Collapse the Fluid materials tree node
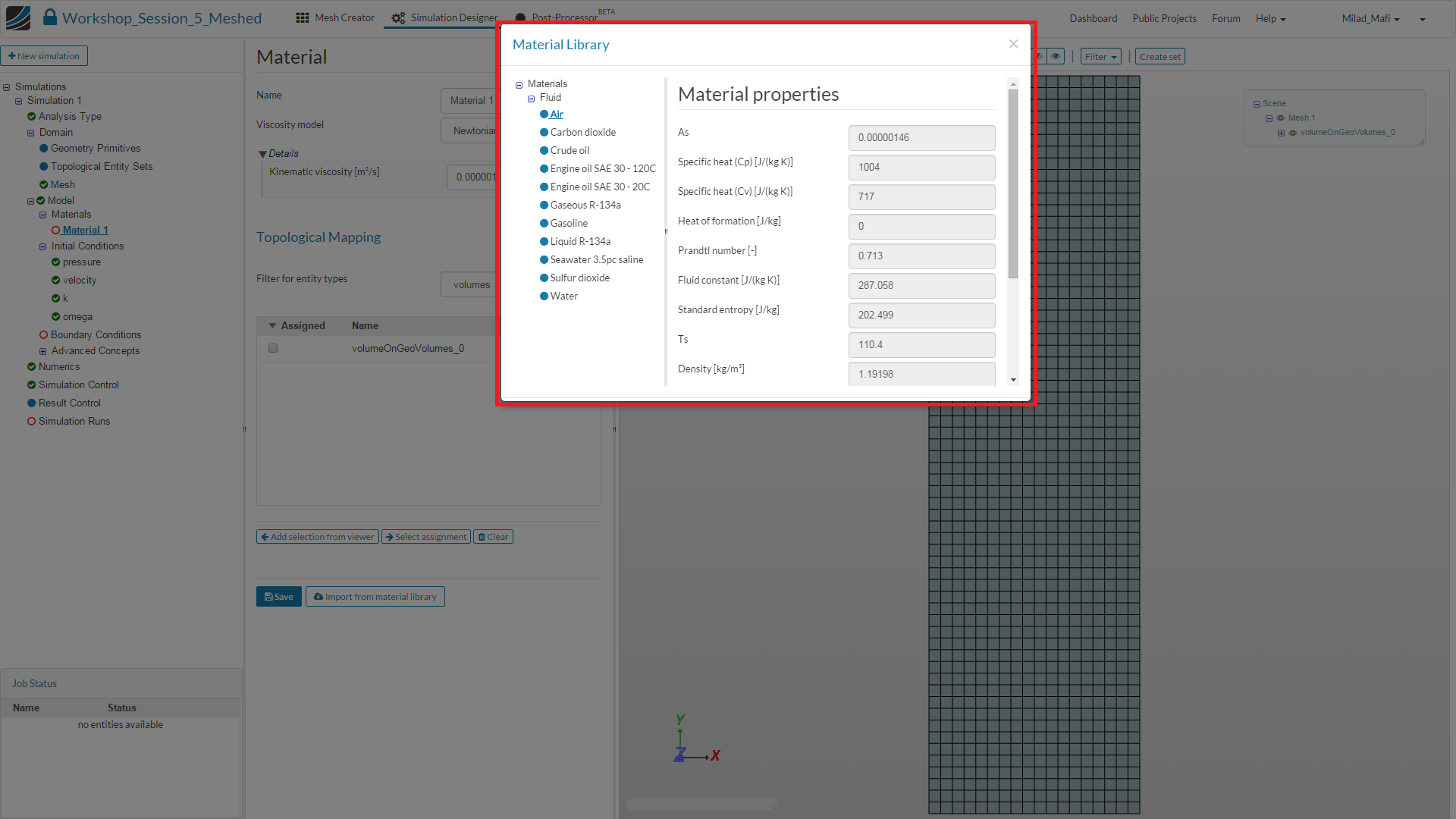Image resolution: width=1456 pixels, height=819 pixels. pyautogui.click(x=531, y=99)
